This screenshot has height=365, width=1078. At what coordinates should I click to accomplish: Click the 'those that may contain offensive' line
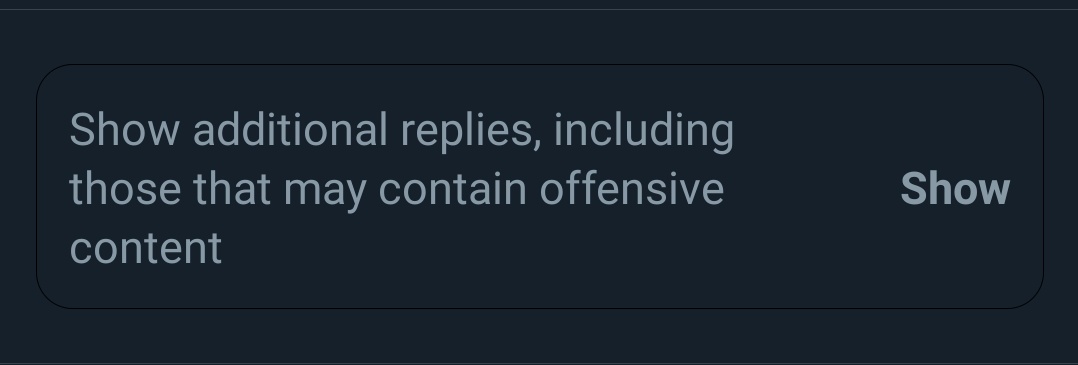(397, 189)
